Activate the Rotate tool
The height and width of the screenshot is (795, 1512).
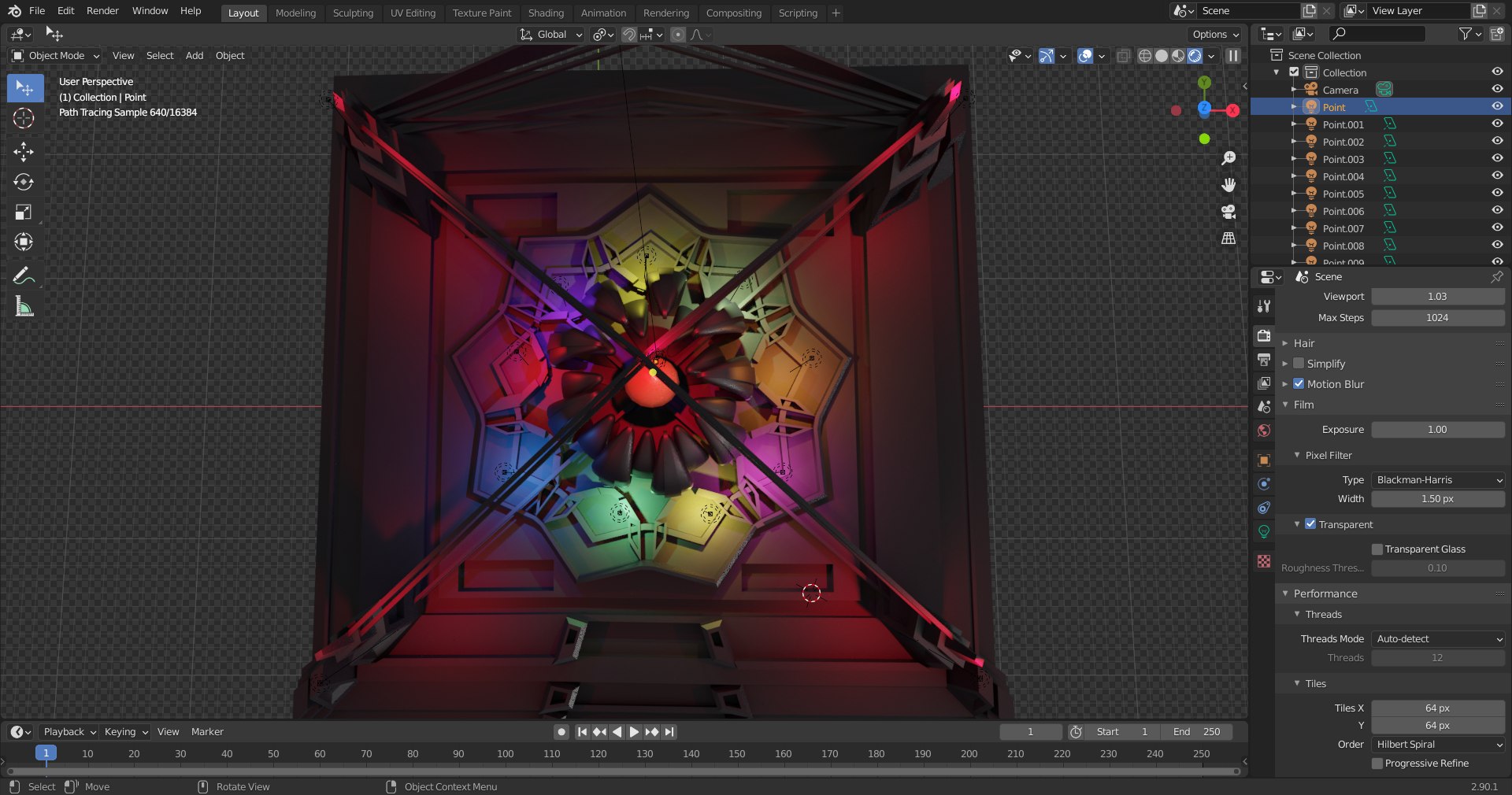tap(24, 182)
